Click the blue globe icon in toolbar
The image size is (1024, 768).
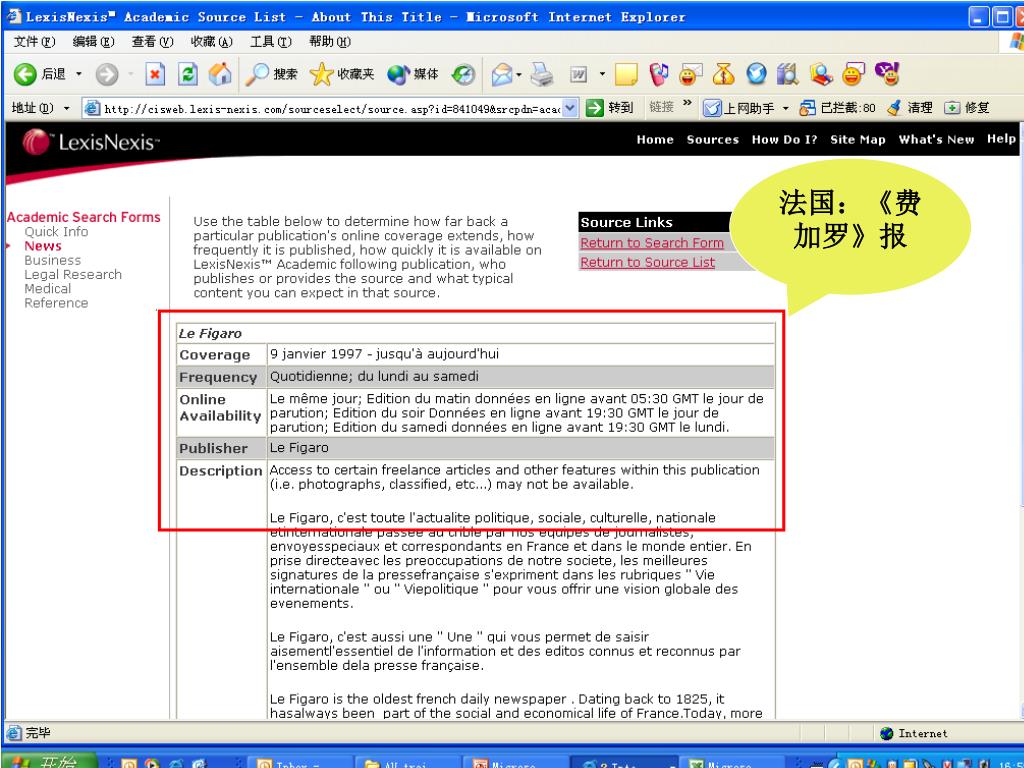click(x=756, y=74)
